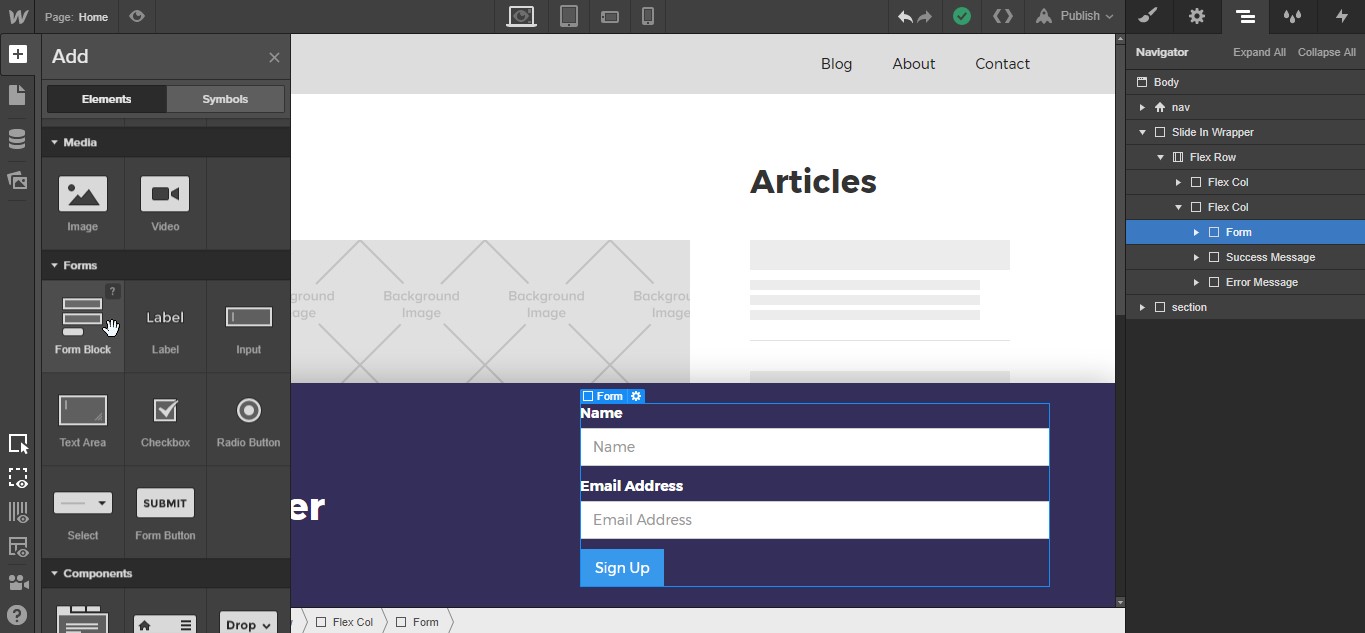Toggle preview mode eye icon
The height and width of the screenshot is (633, 1365).
point(137,16)
